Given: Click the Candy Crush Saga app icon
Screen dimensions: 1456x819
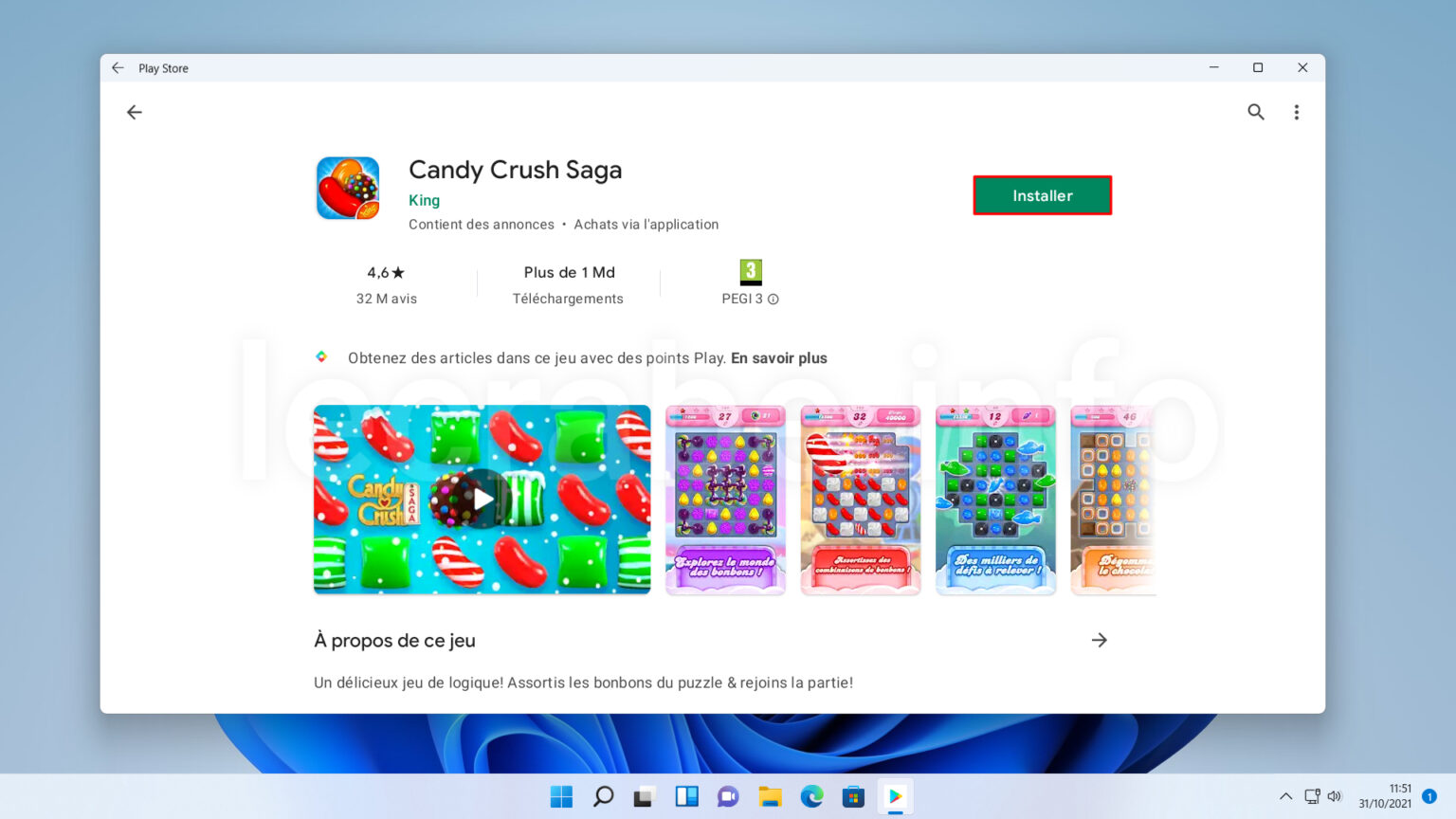Looking at the screenshot, I should 347,187.
